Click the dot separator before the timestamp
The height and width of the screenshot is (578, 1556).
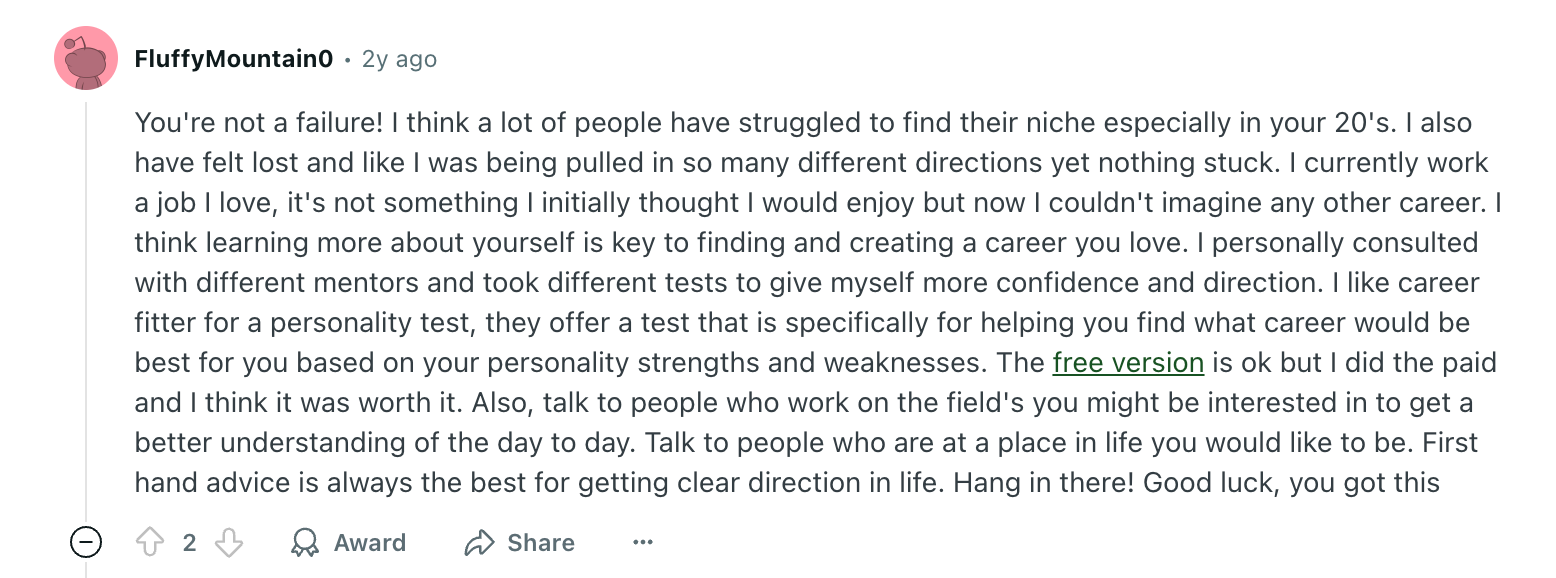(x=347, y=60)
